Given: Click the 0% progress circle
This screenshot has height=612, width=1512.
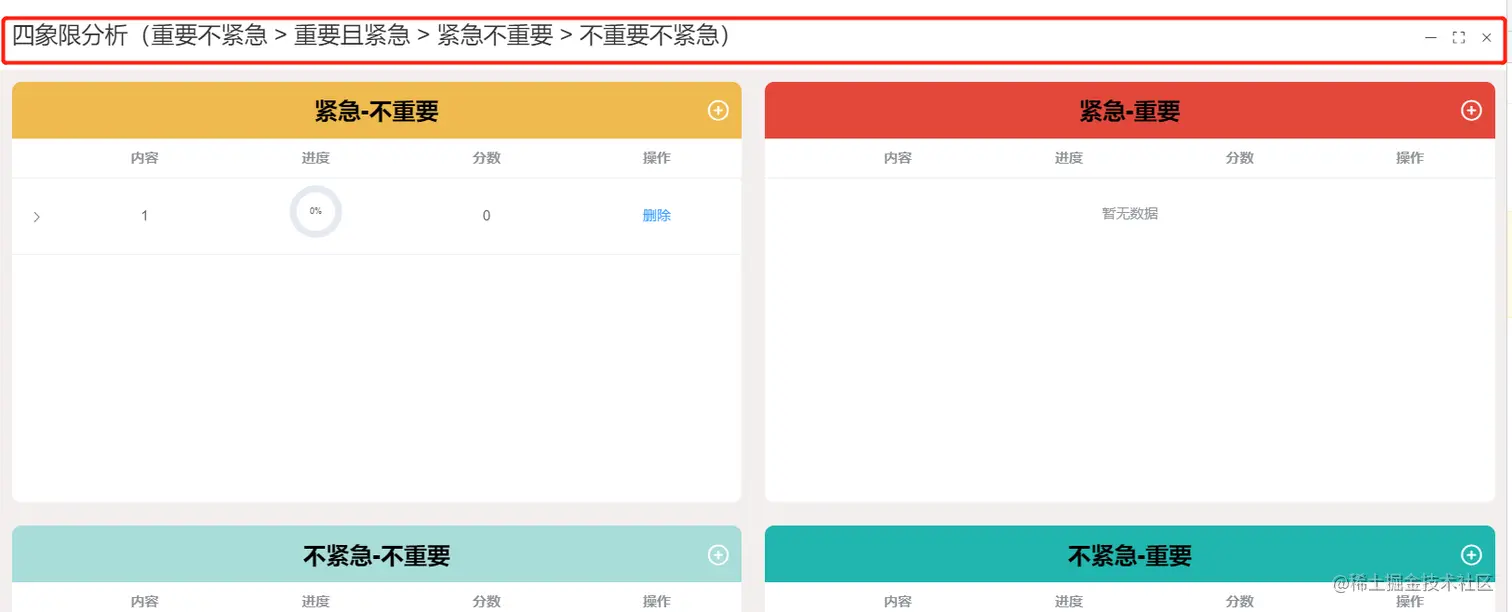Looking at the screenshot, I should pyautogui.click(x=316, y=212).
